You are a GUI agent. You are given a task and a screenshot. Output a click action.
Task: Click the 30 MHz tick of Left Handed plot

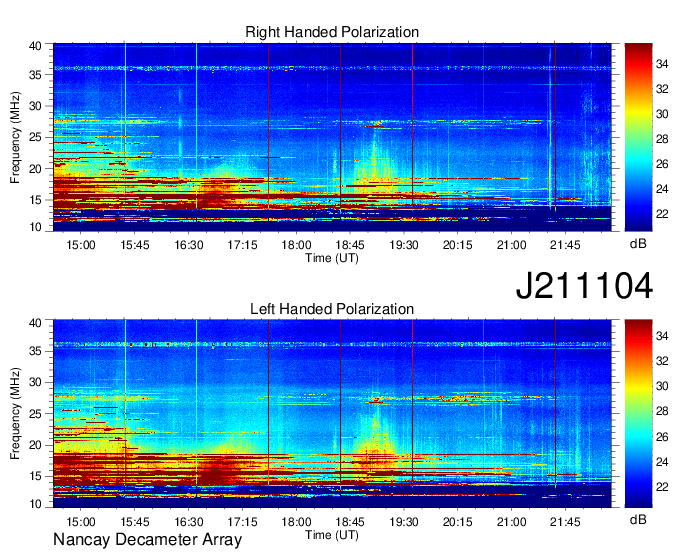[35, 382]
